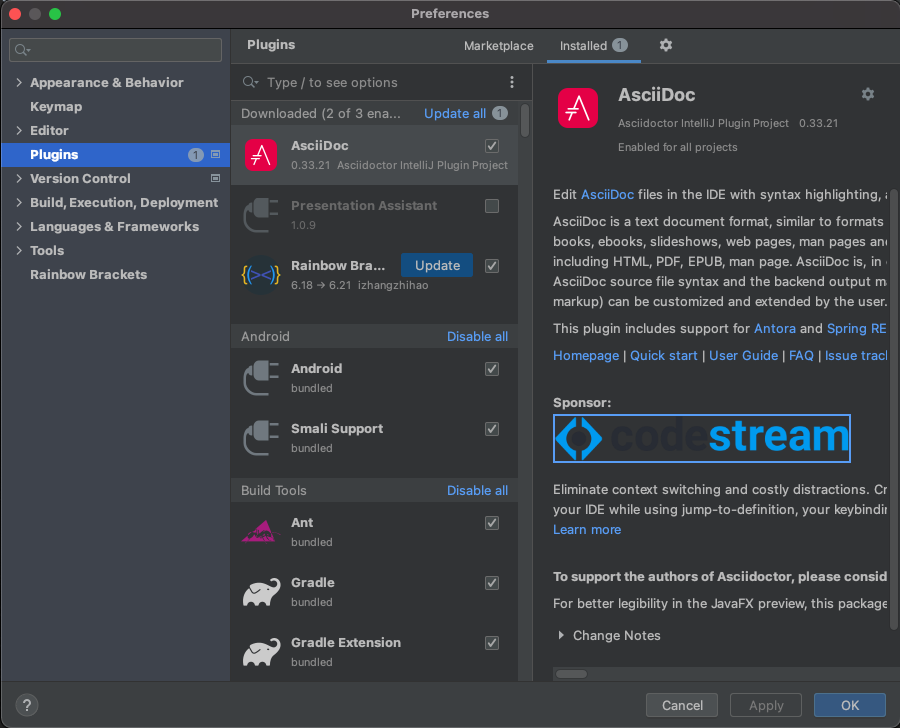Click the plugin list vertical scrollbar
900x728 pixels.
tap(525, 120)
